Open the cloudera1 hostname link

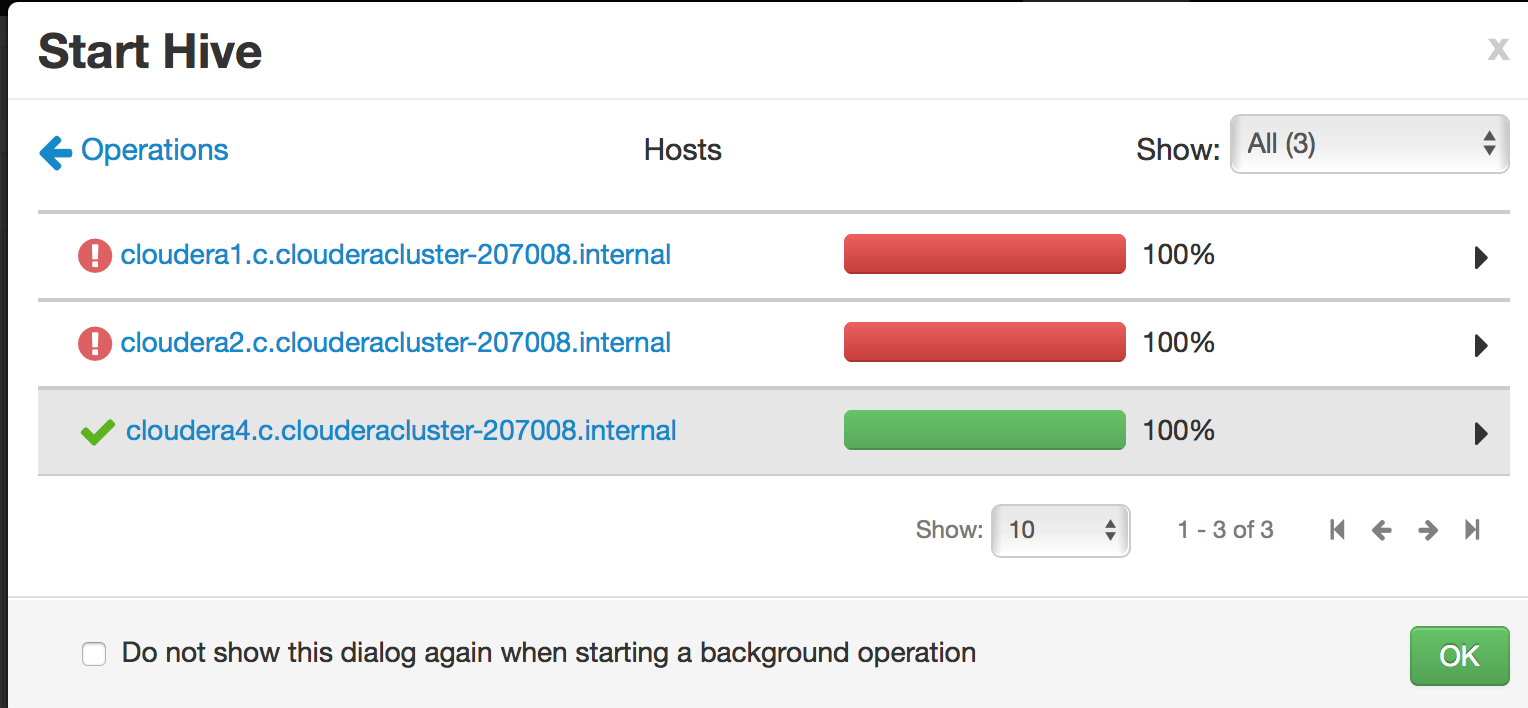point(395,255)
